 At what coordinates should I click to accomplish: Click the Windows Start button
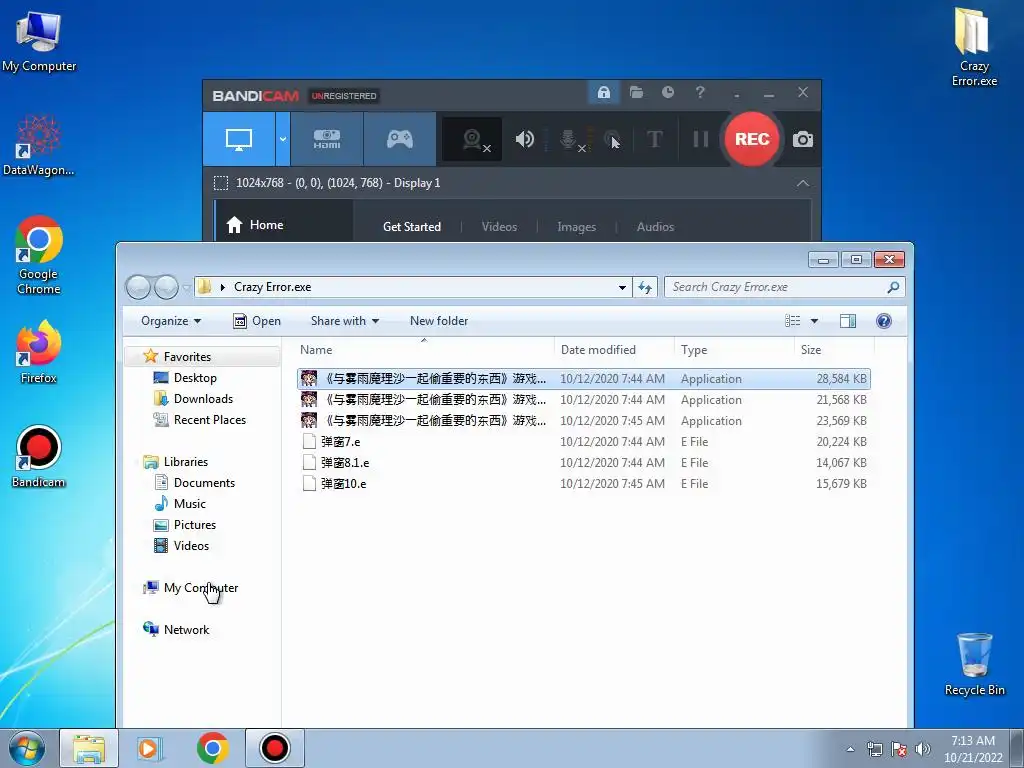[x=27, y=748]
